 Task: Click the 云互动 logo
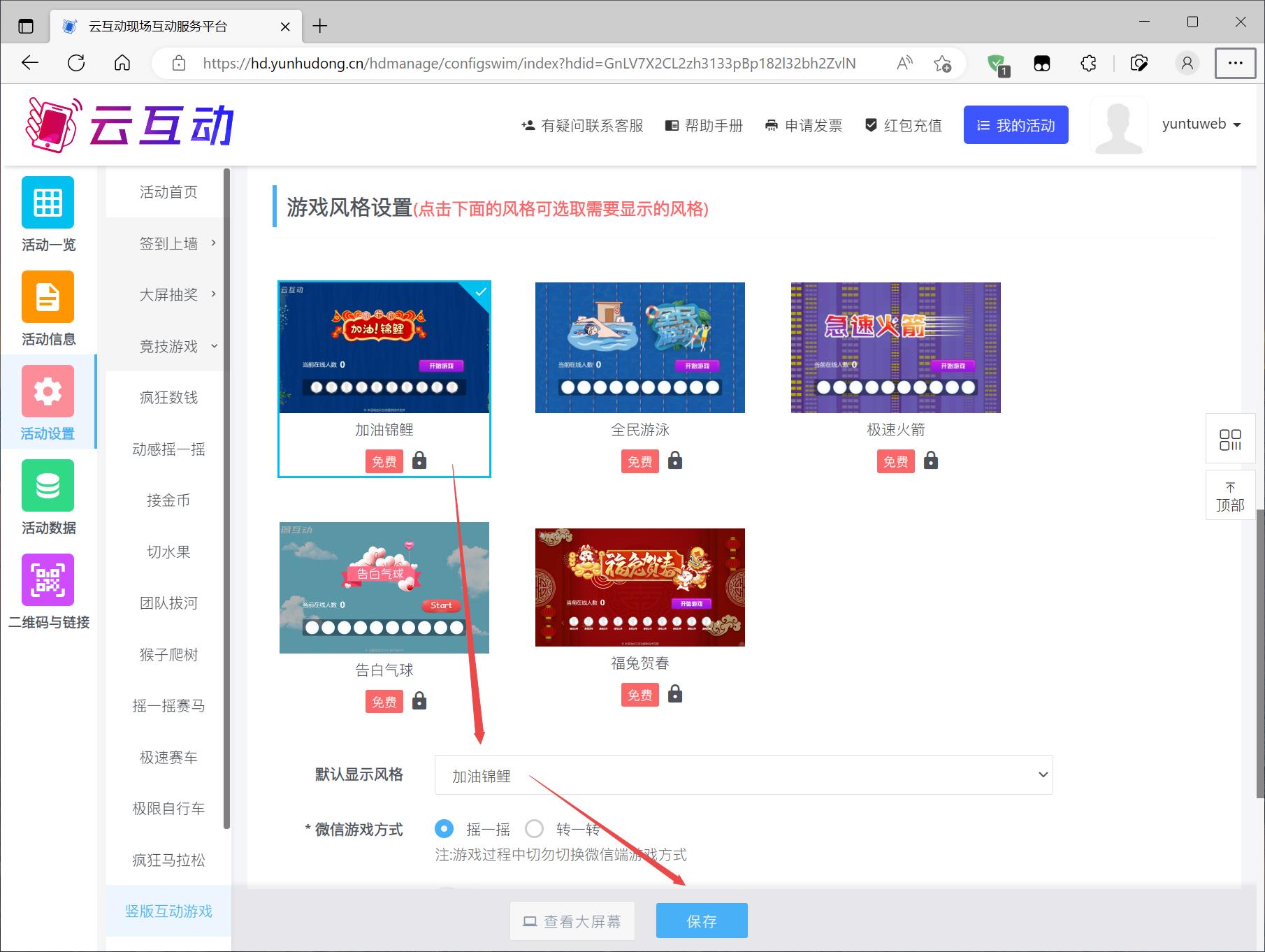pyautogui.click(x=129, y=125)
